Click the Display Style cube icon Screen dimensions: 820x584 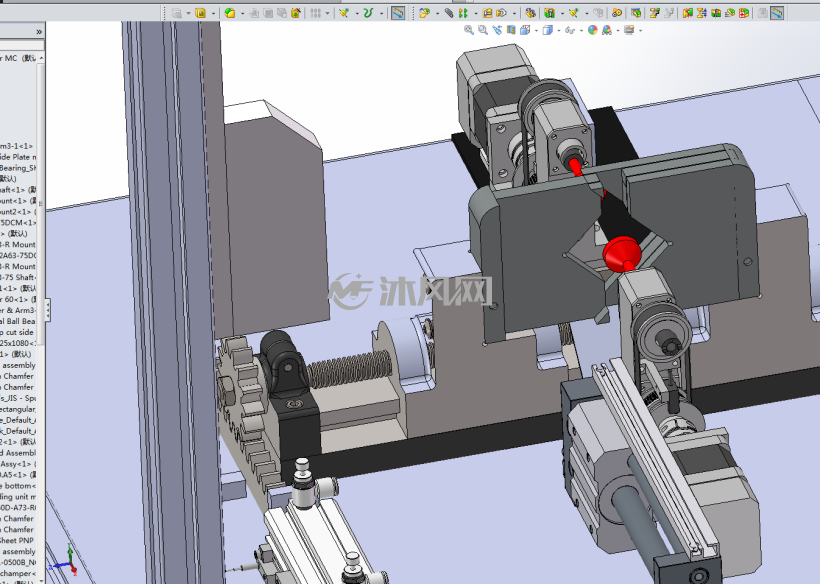point(547,30)
